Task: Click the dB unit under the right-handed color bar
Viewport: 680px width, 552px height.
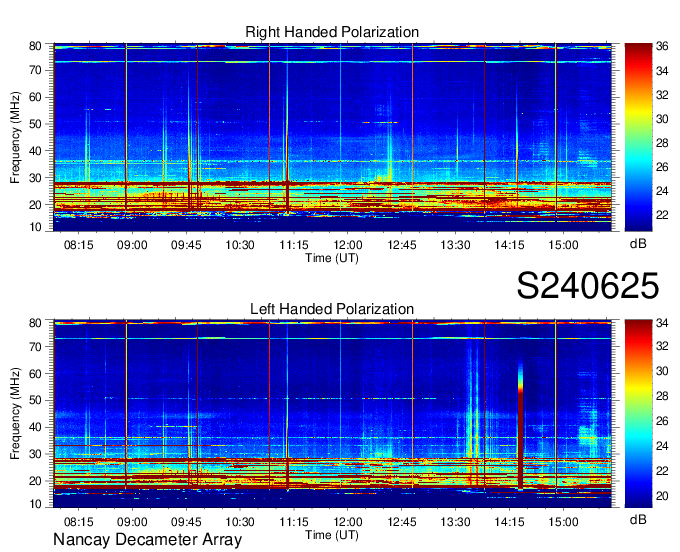Action: point(638,244)
